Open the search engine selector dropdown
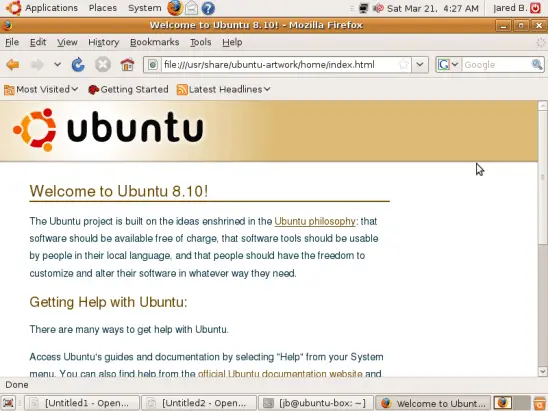The width and height of the screenshot is (548, 411). (448, 65)
